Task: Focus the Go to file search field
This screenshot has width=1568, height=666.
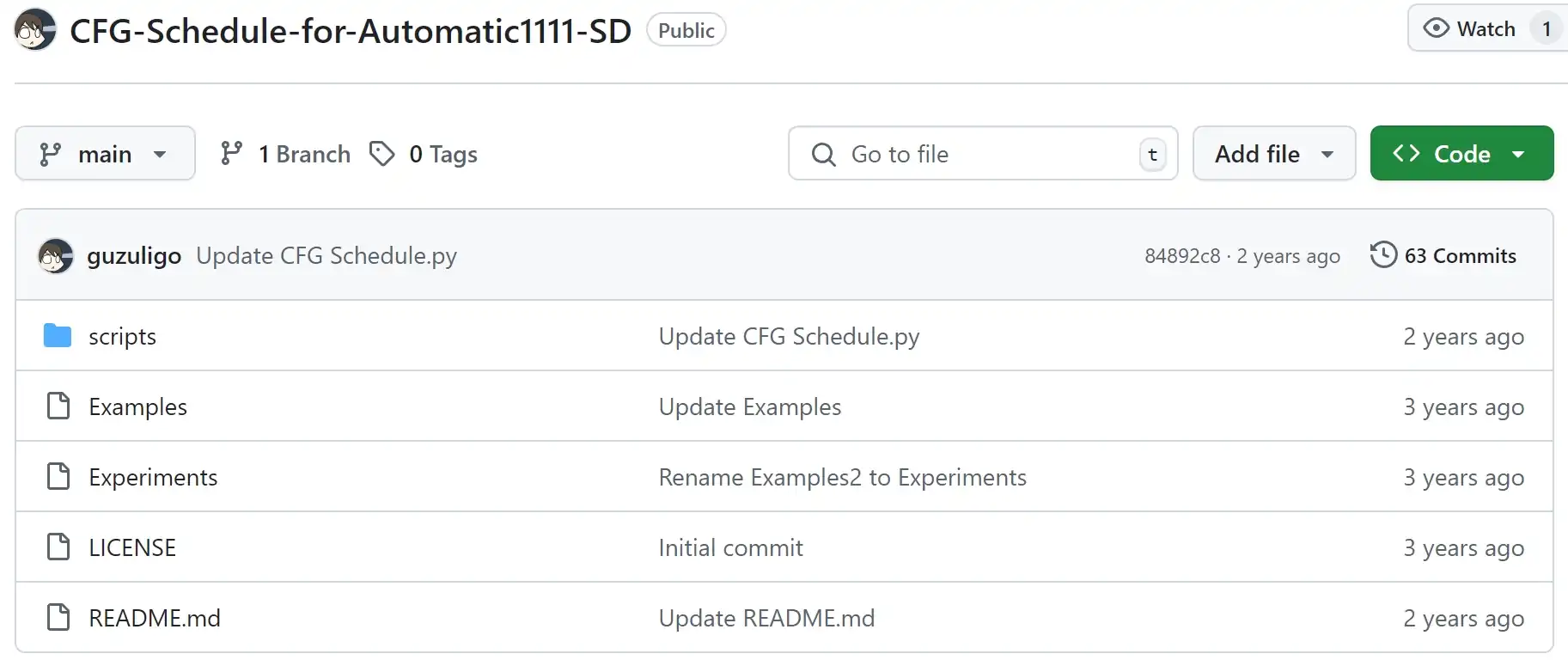Action: pos(983,153)
